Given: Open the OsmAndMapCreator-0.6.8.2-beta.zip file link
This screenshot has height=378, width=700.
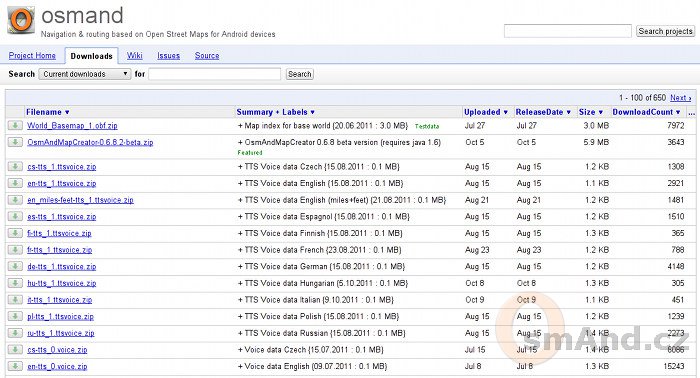Looking at the screenshot, I should (x=90, y=142).
